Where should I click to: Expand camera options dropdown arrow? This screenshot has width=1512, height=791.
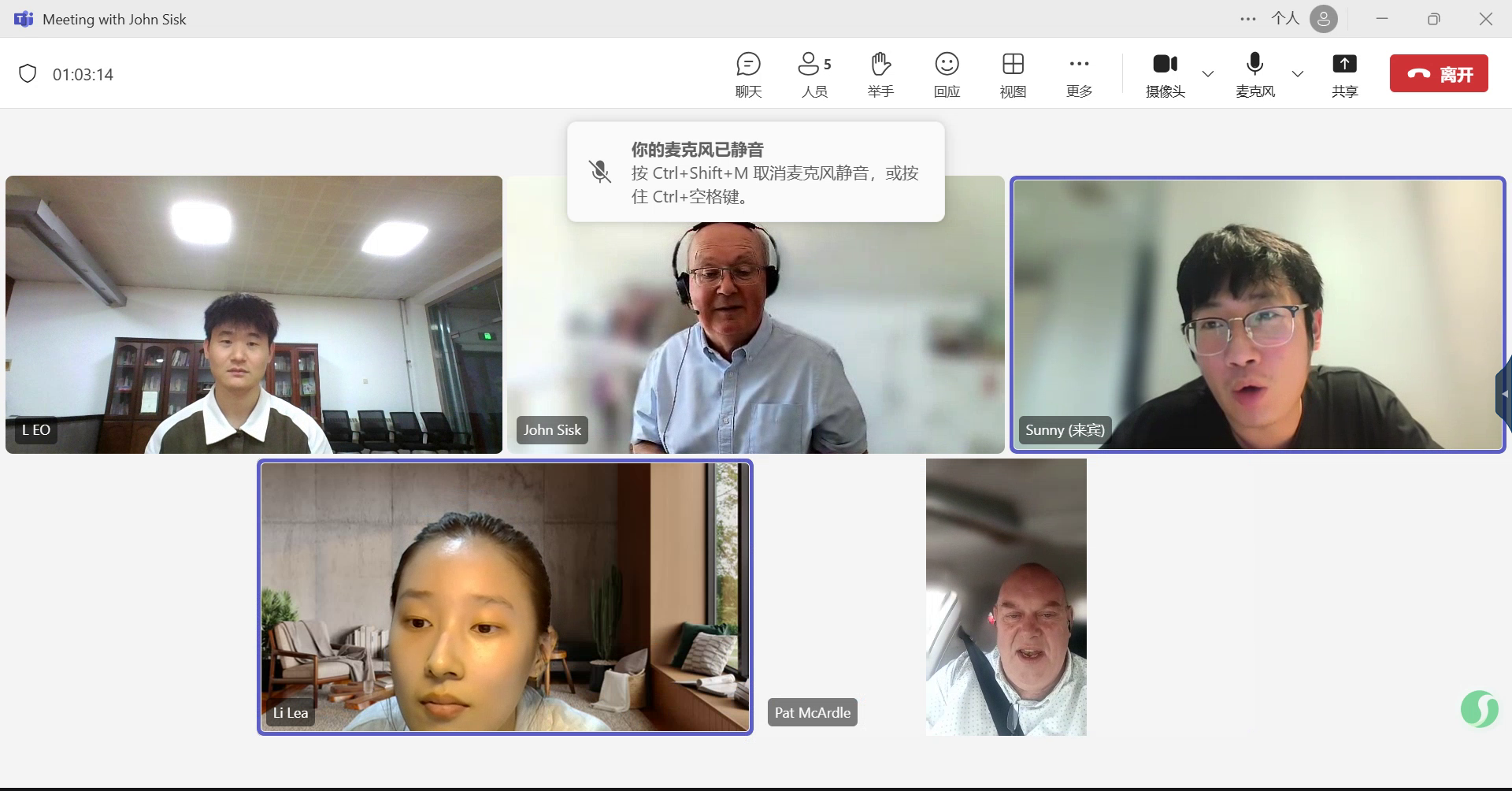(1208, 74)
